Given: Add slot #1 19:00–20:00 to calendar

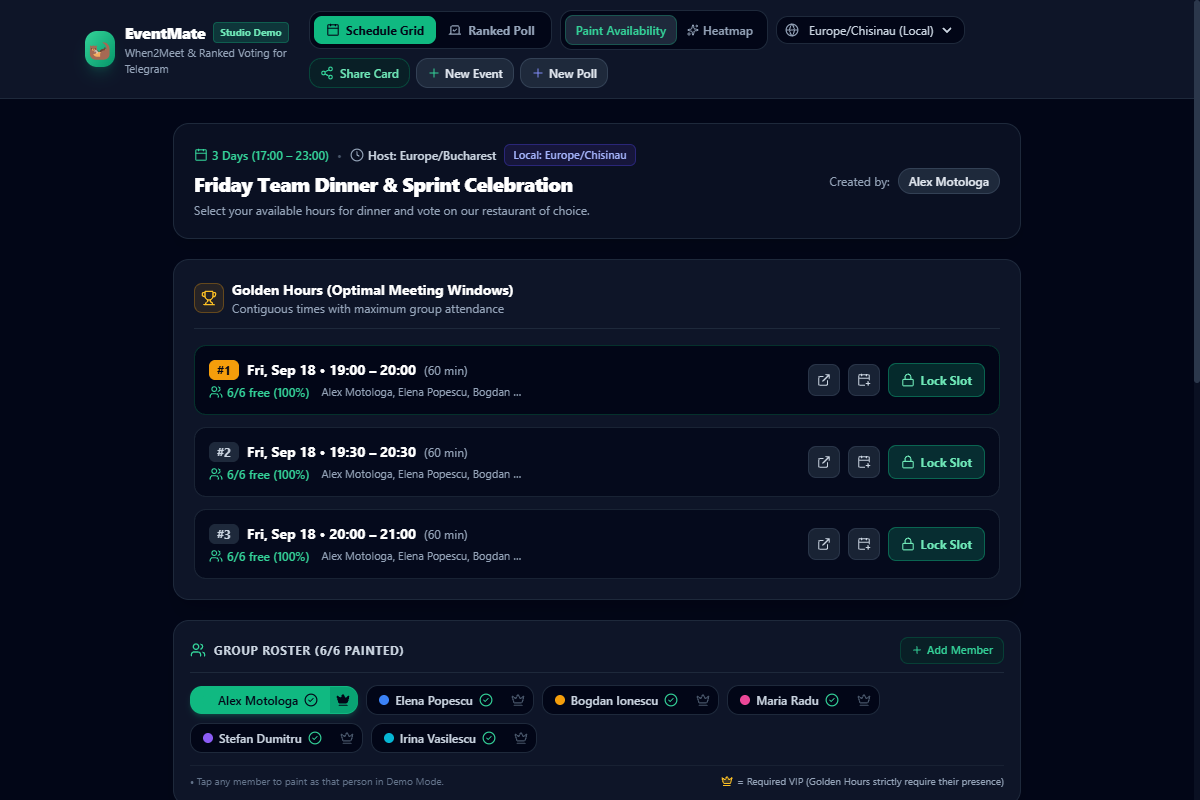Looking at the screenshot, I should (864, 380).
